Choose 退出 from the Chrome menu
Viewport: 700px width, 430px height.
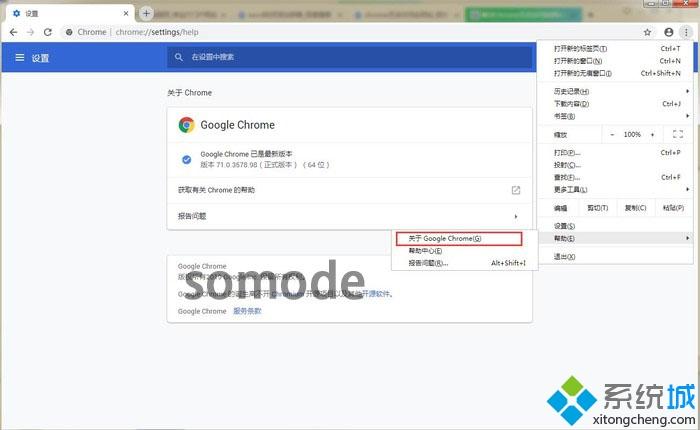coord(616,257)
